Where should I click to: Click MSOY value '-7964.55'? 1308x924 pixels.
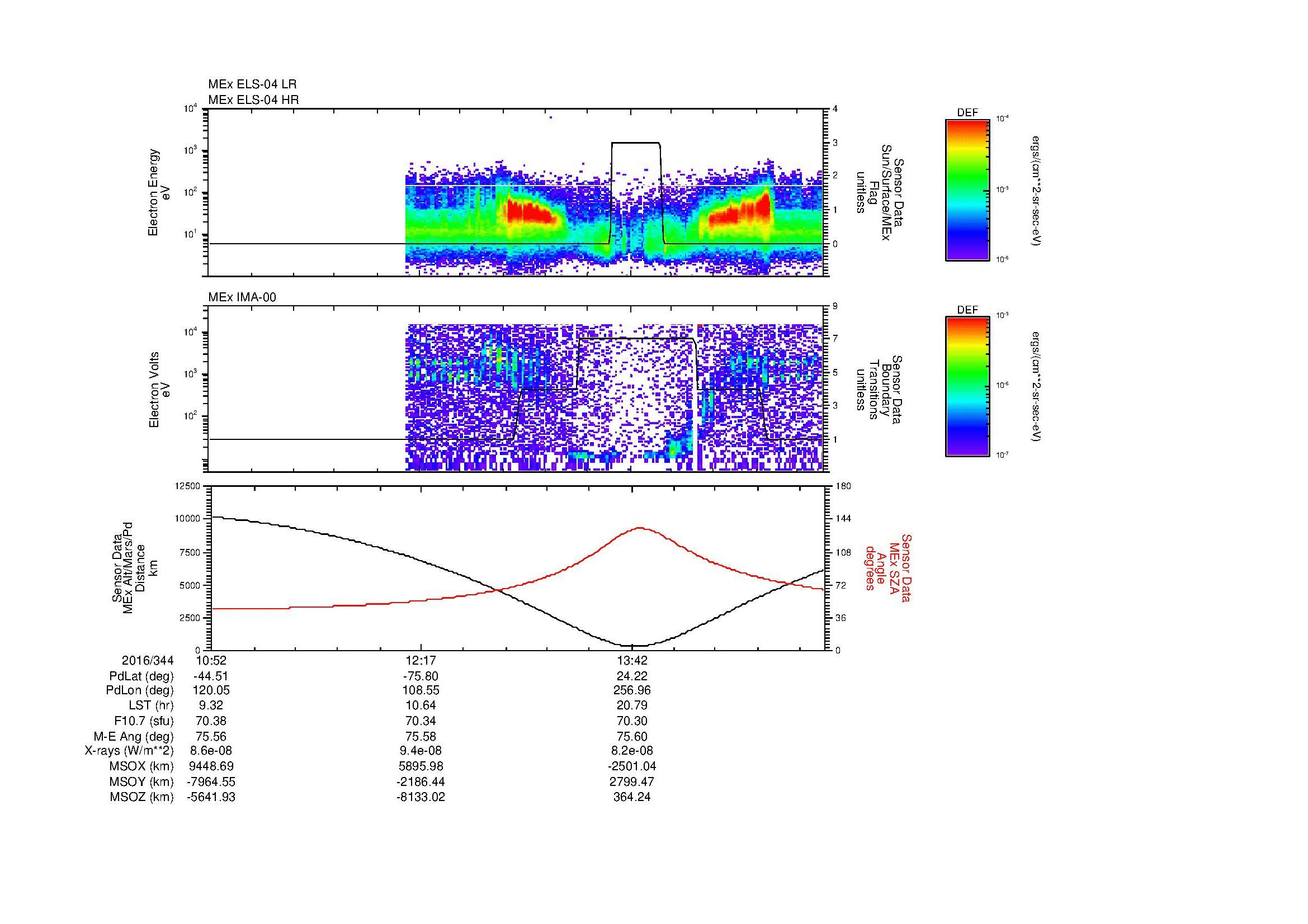211,781
